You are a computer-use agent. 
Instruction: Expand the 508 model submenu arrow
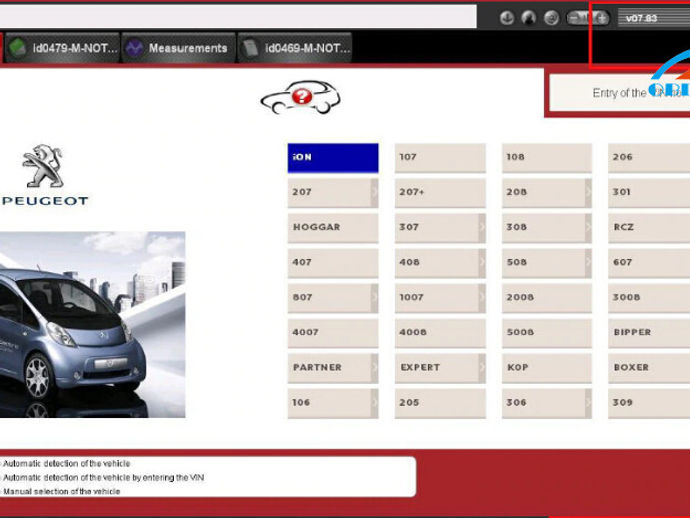[588, 263]
